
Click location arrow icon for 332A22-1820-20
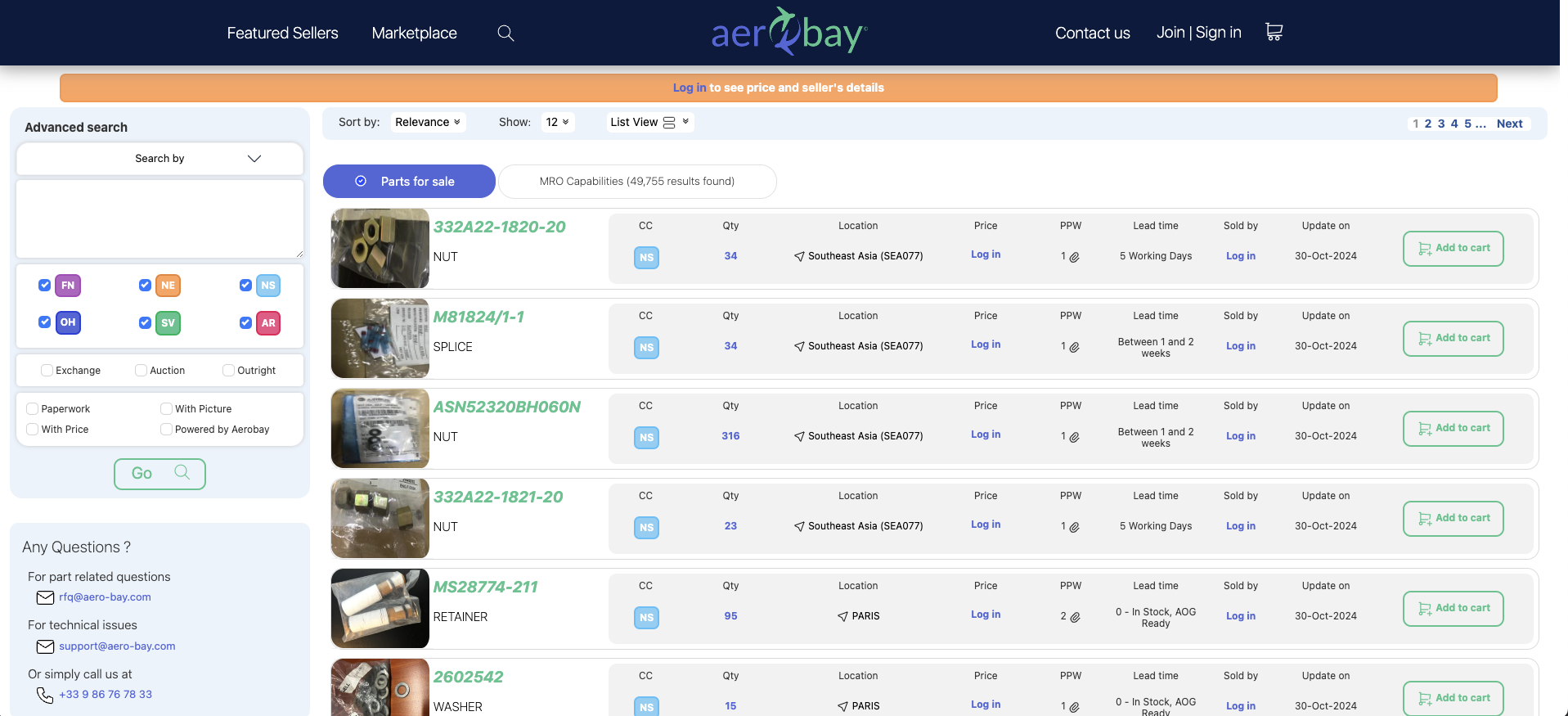coord(799,256)
